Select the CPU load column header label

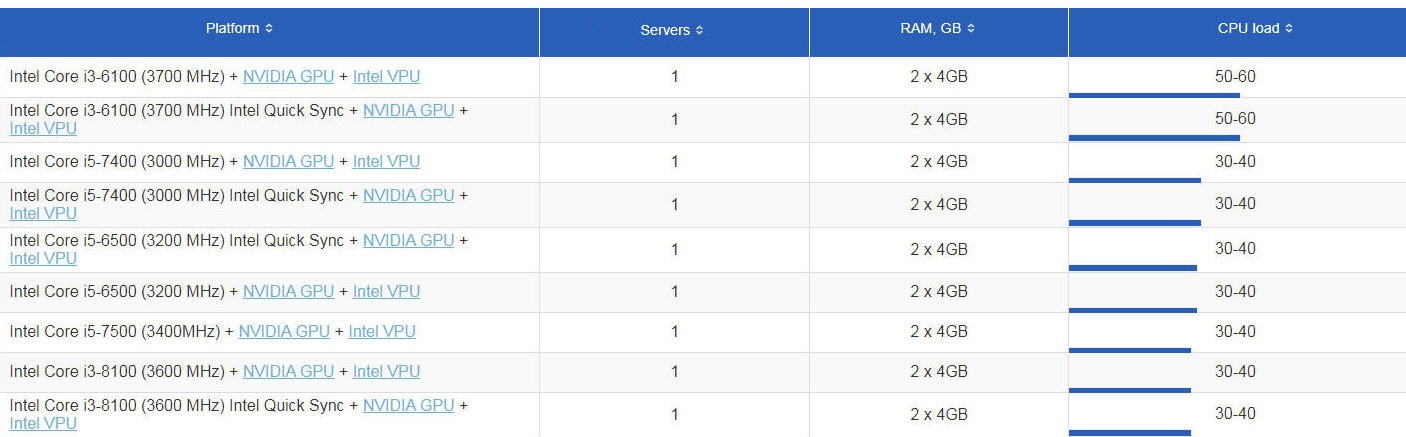click(1248, 29)
